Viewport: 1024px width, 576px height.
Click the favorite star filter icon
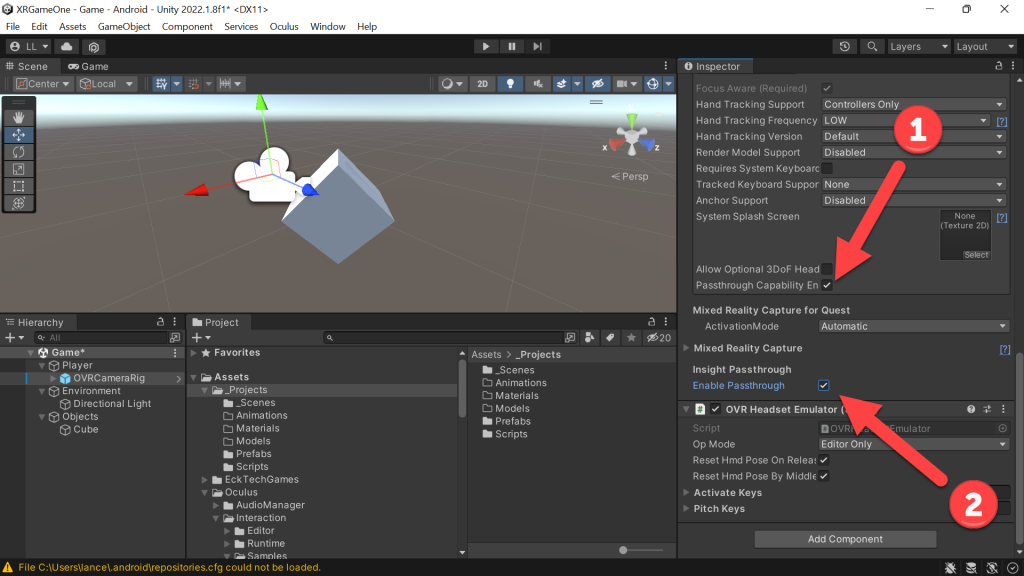(x=631, y=338)
